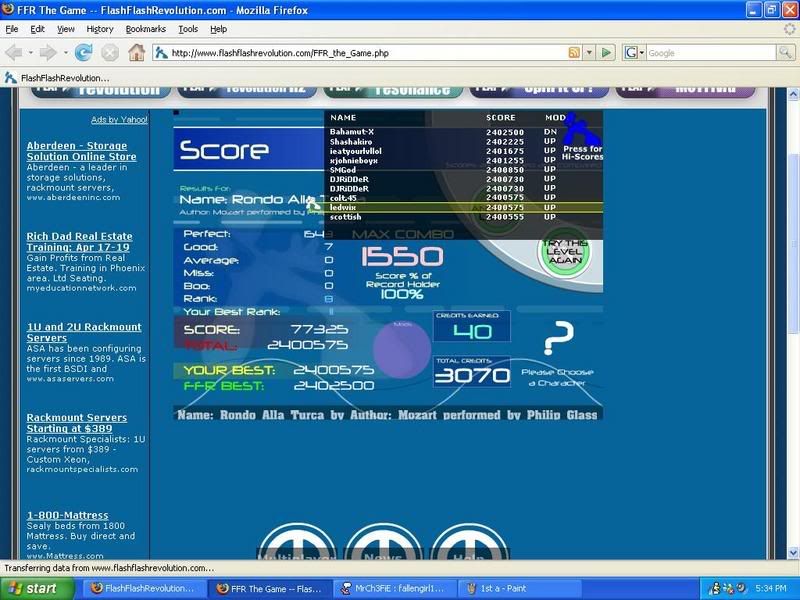Open the address bar URL dropdown
Screen dimensions: 800x600
pyautogui.click(x=589, y=53)
